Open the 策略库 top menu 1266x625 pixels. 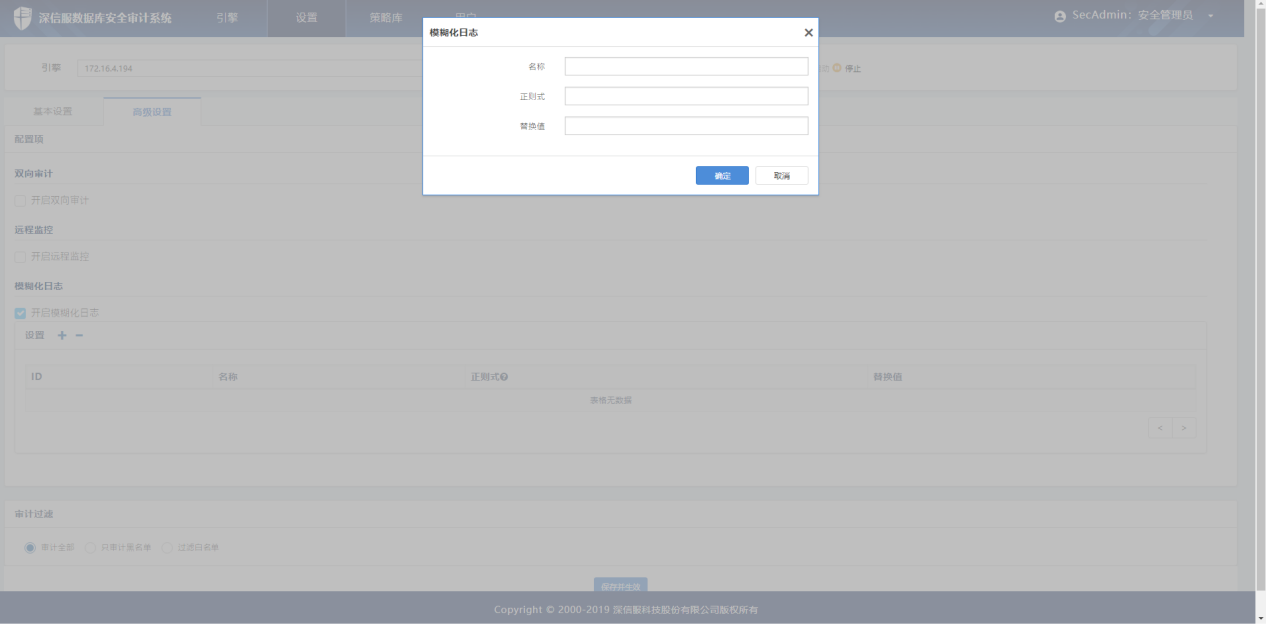click(385, 17)
